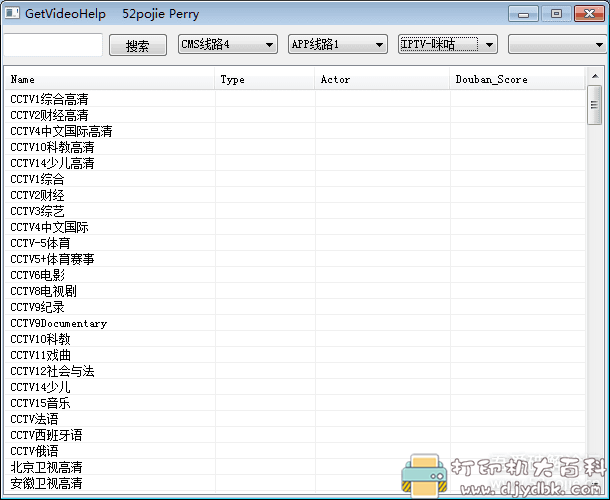Open the APP线路1 dropdown

[338, 44]
